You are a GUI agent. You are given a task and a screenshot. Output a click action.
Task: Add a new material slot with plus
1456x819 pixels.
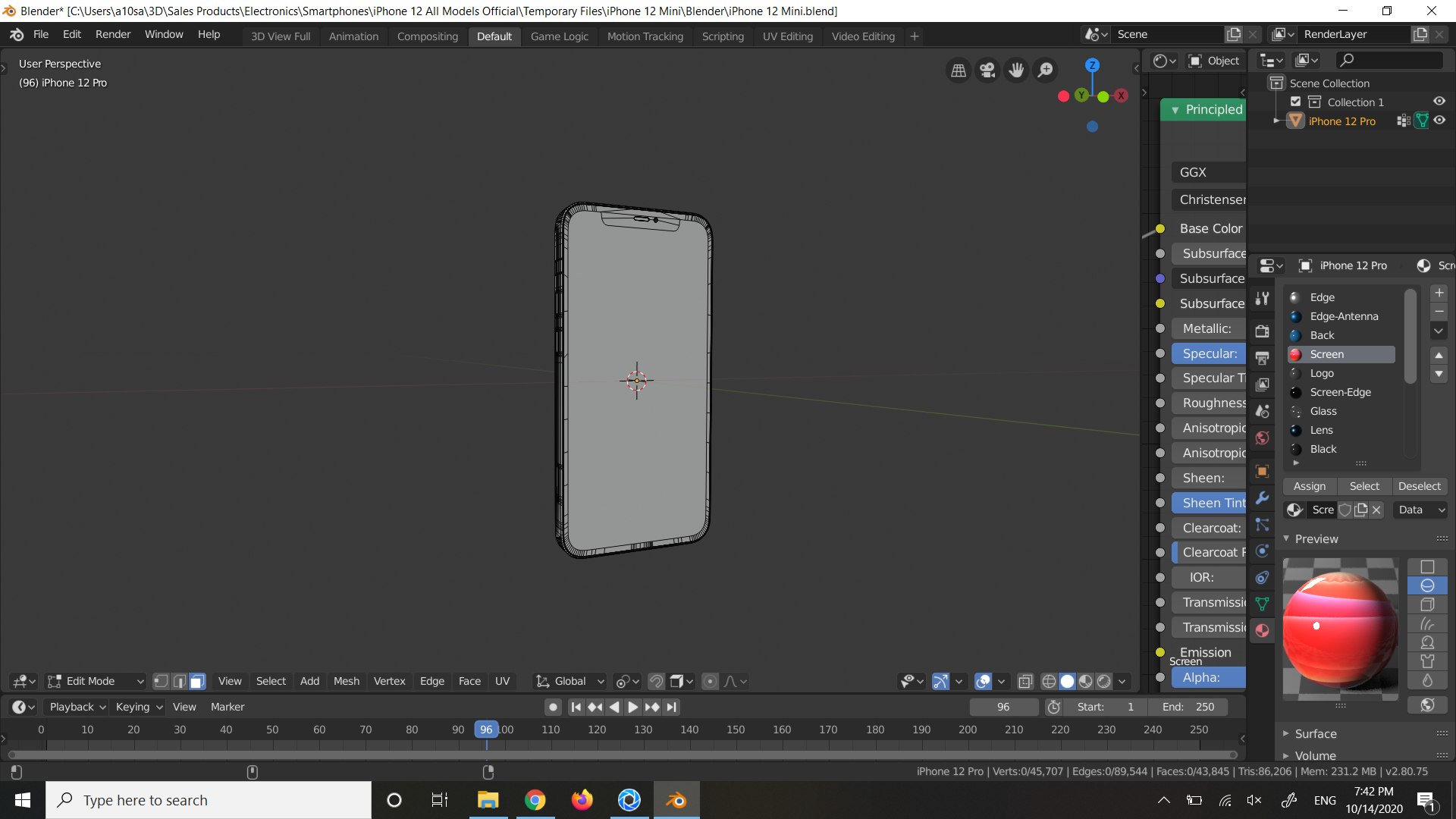point(1439,293)
